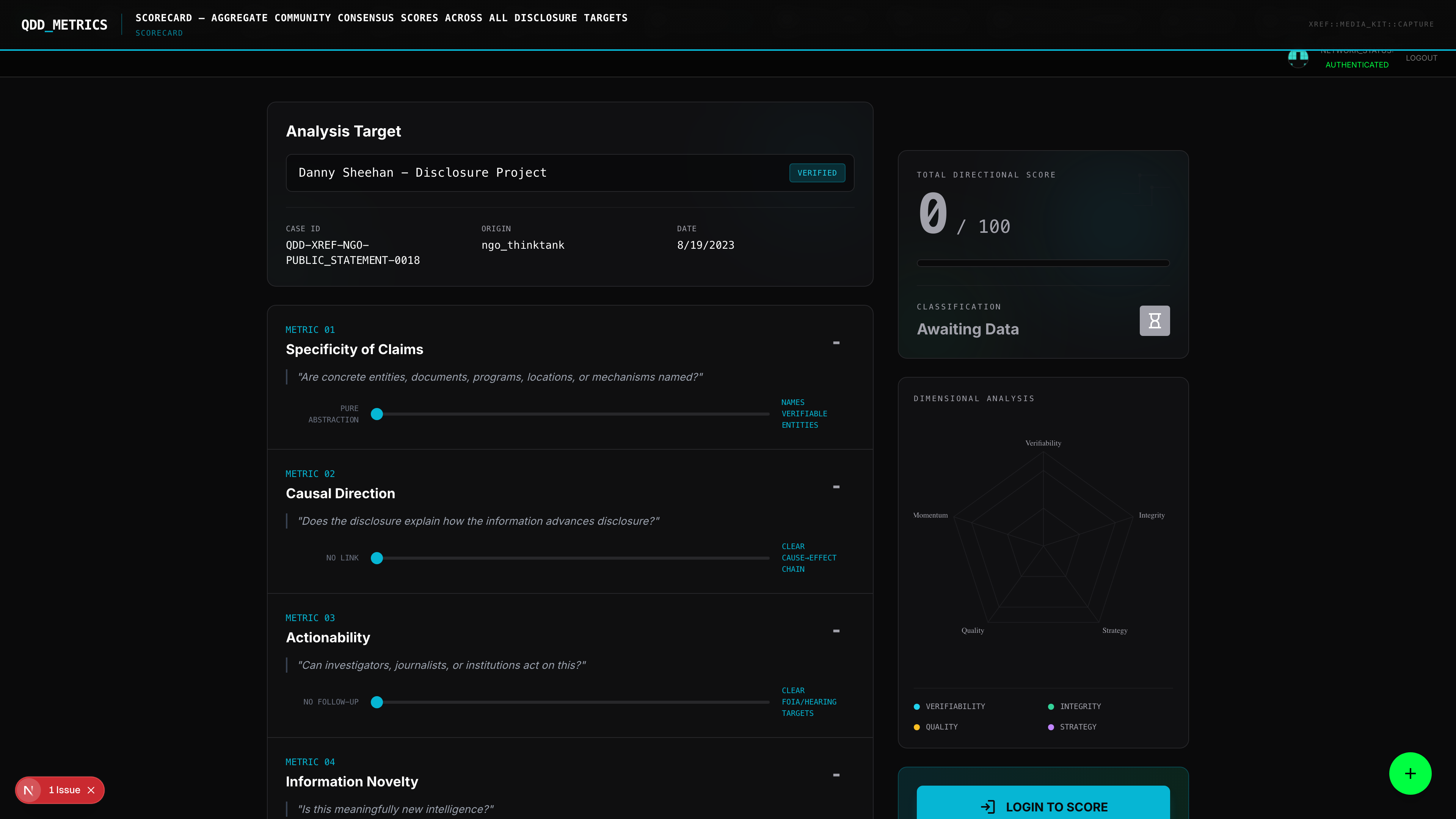
Task: Click the Causal Direction slider handle
Action: 377,559
